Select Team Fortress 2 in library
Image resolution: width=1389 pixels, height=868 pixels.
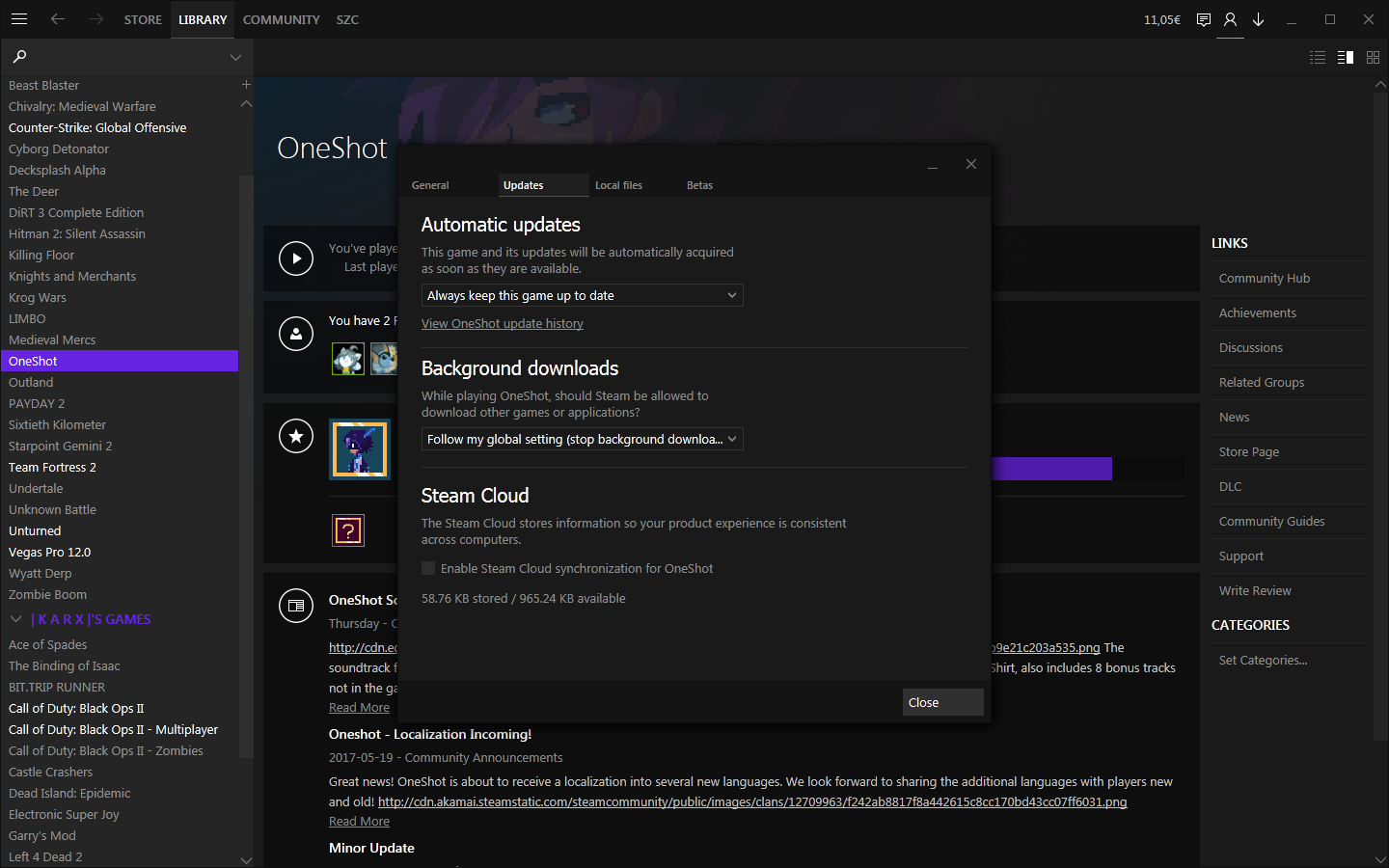52,467
